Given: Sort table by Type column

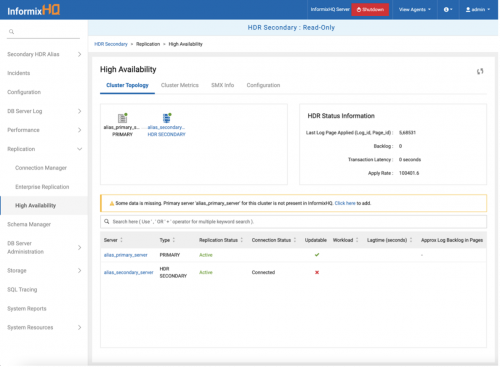Looking at the screenshot, I should [174, 240].
